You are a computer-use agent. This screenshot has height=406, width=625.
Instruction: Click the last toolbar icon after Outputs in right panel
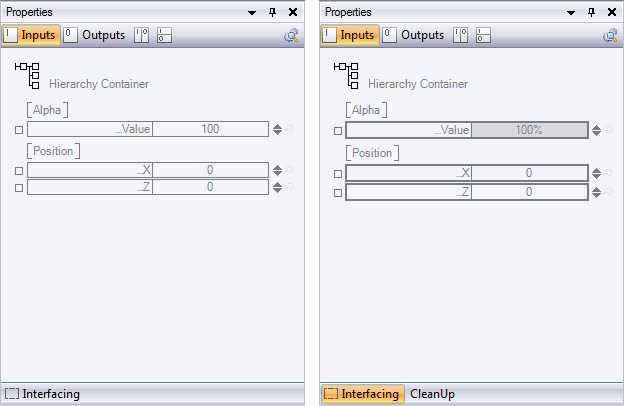484,35
